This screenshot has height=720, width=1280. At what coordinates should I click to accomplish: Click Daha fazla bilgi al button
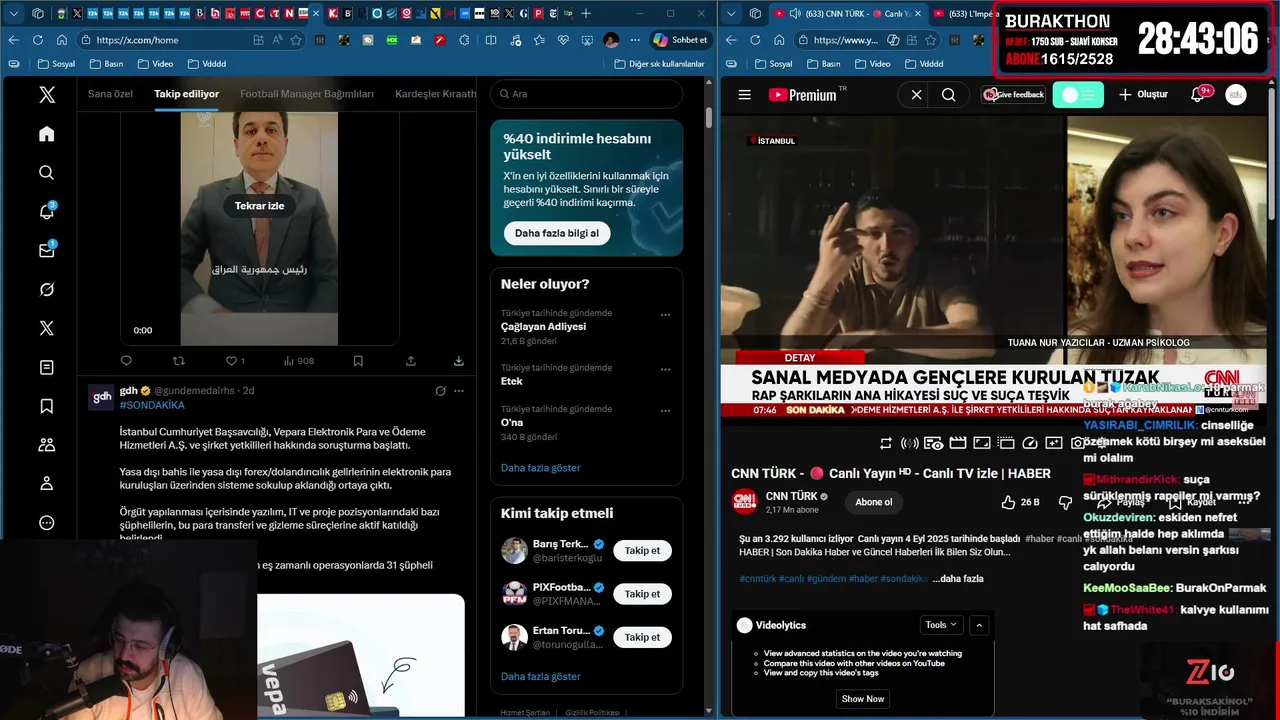(557, 233)
